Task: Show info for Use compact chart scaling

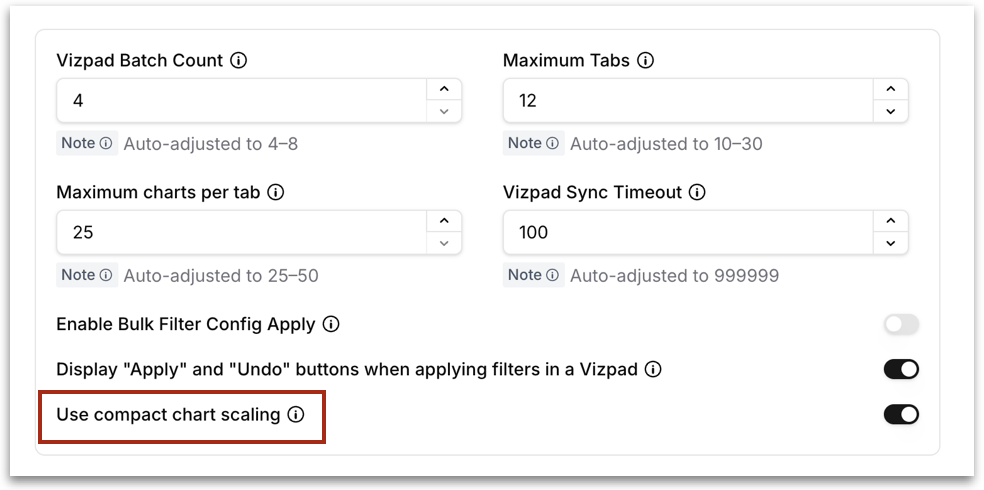Action: pos(296,415)
